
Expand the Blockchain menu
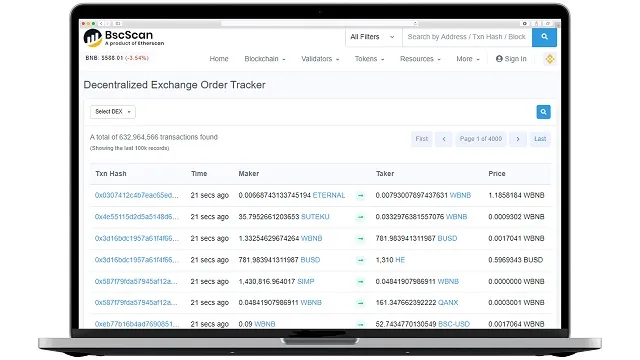[265, 59]
